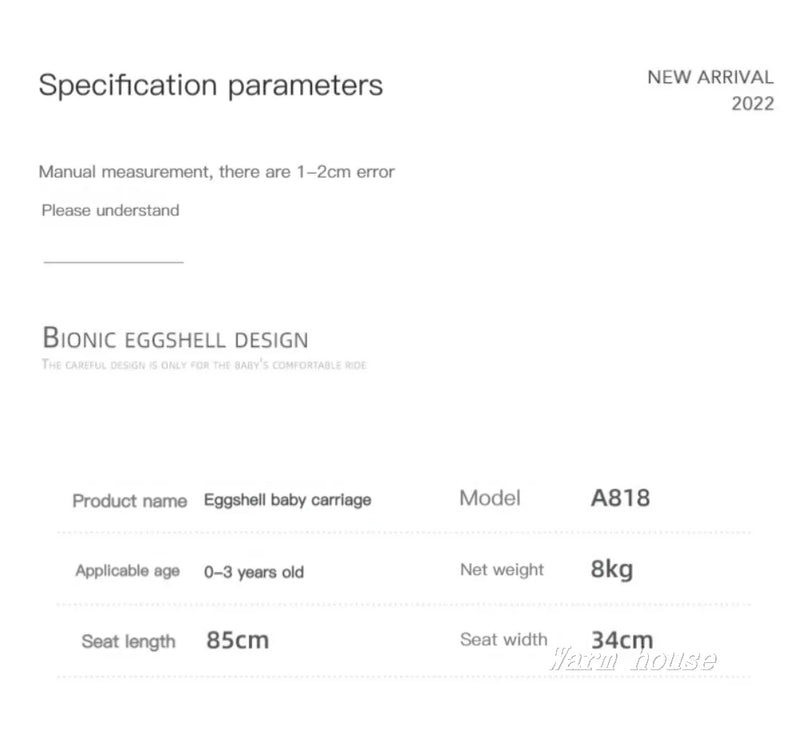800x735 pixels.
Task: Click the 'Applicable age' label
Action: 127,571
